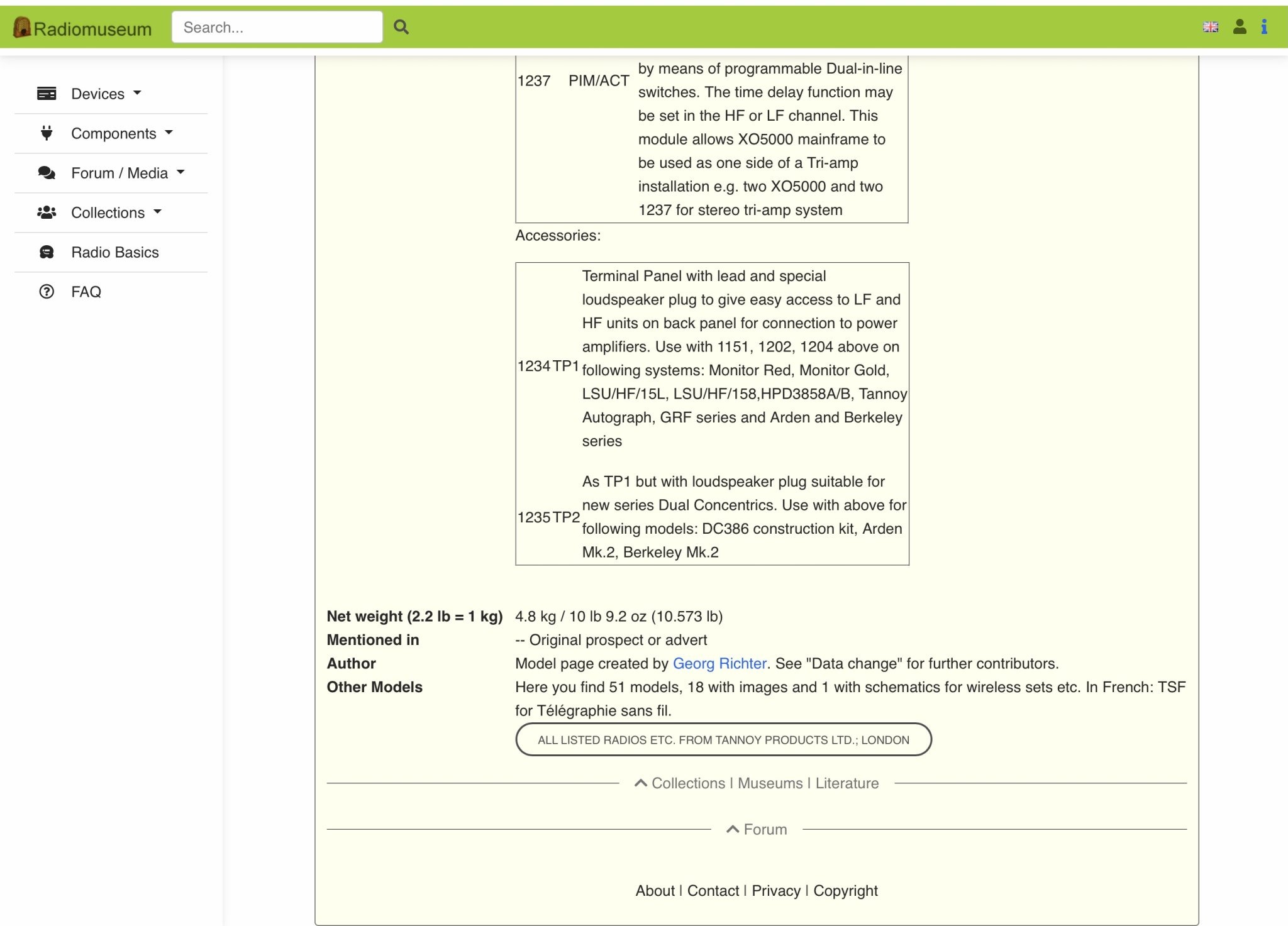Viewport: 1288px width, 926px height.
Task: Expand the Forum / Media dropdown
Action: click(128, 173)
